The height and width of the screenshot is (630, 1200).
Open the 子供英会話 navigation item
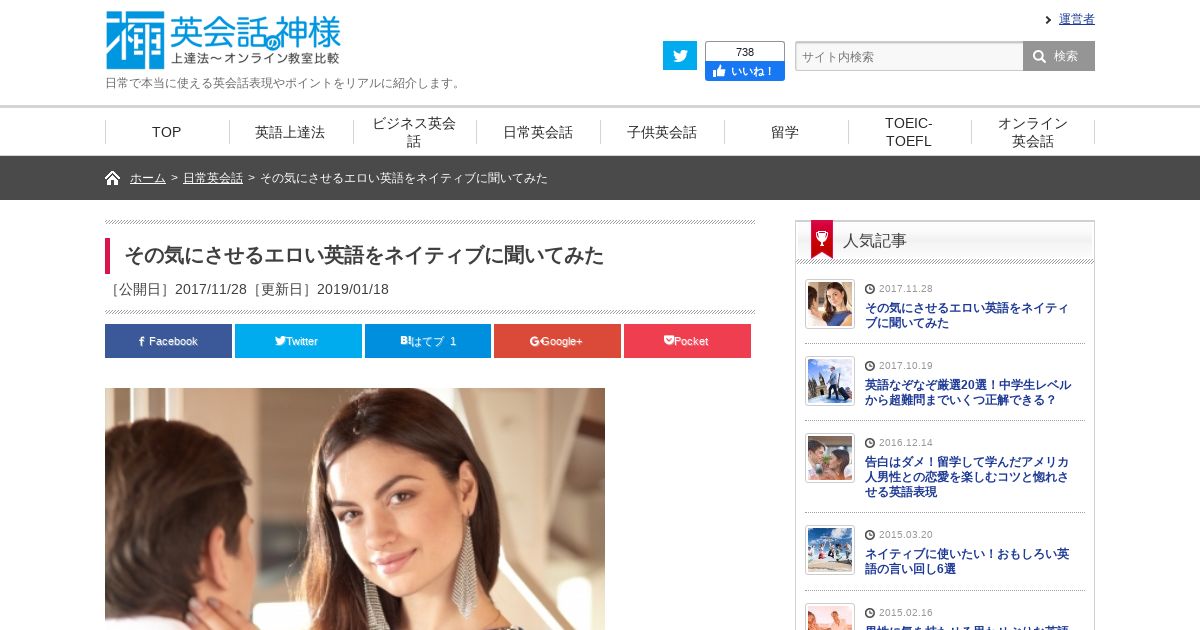pos(662,132)
